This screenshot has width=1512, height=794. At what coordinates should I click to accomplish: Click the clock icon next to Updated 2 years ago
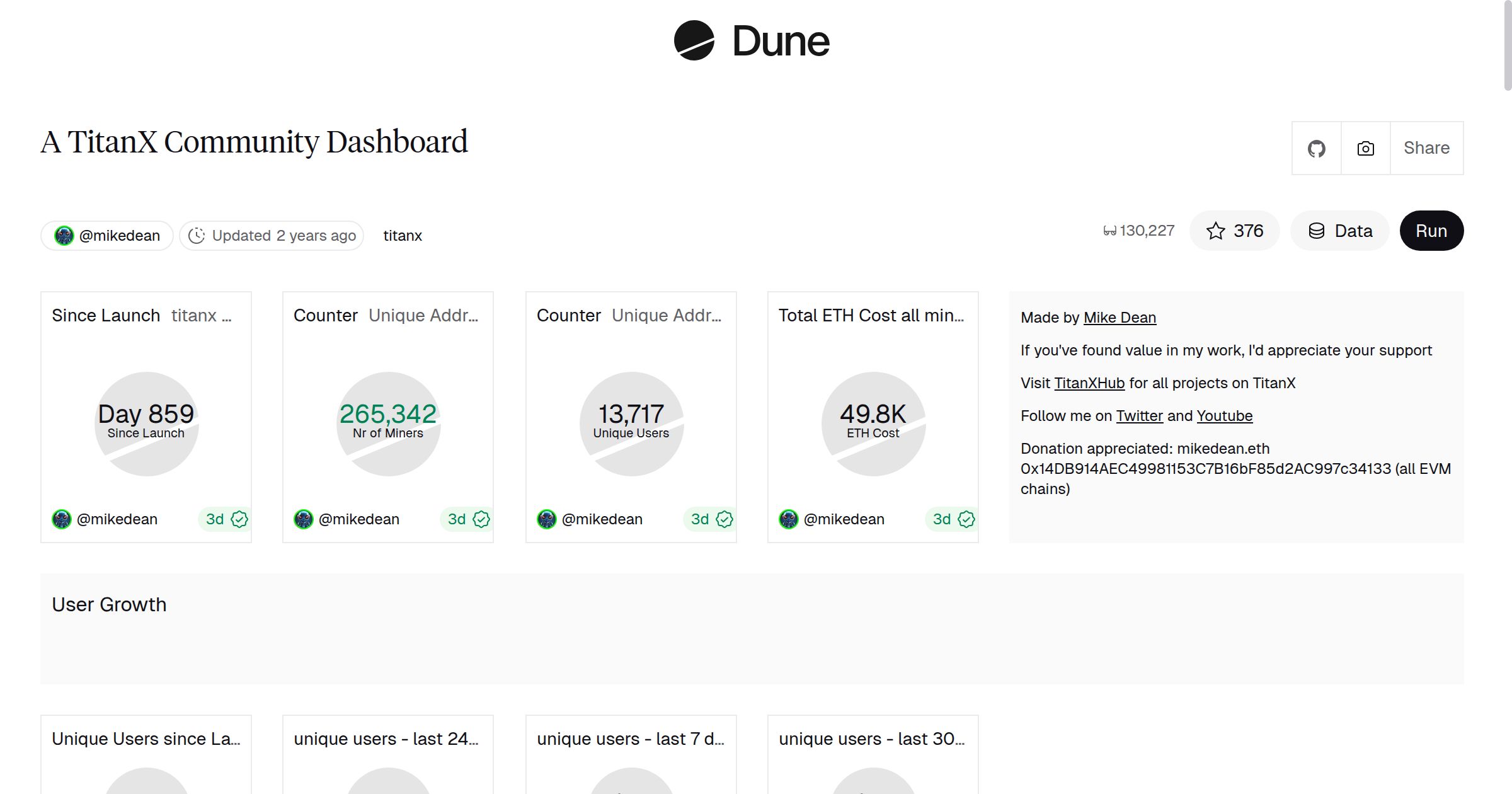[197, 235]
